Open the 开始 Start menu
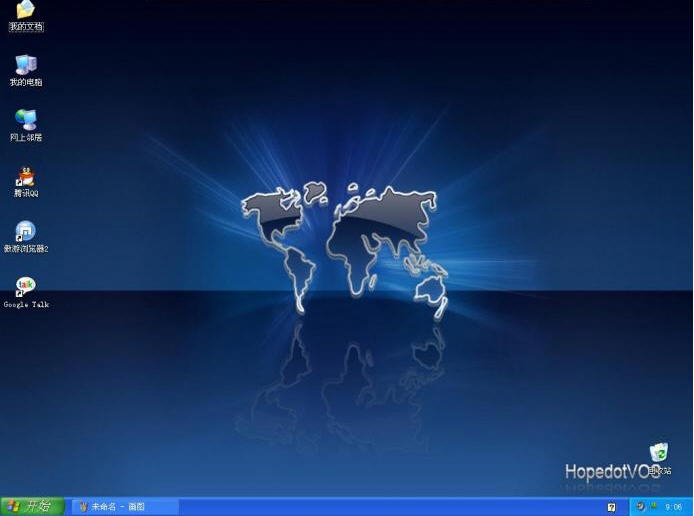This screenshot has width=694, height=516. pyautogui.click(x=32, y=507)
